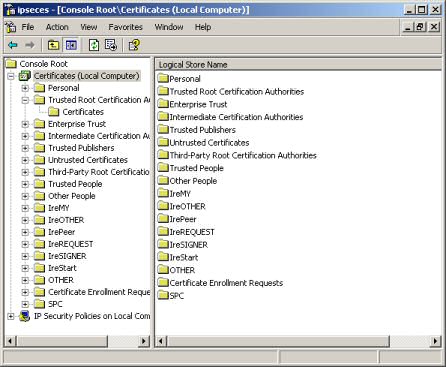Image resolution: width=446 pixels, height=367 pixels.
Task: Open the File menu
Action: click(28, 27)
